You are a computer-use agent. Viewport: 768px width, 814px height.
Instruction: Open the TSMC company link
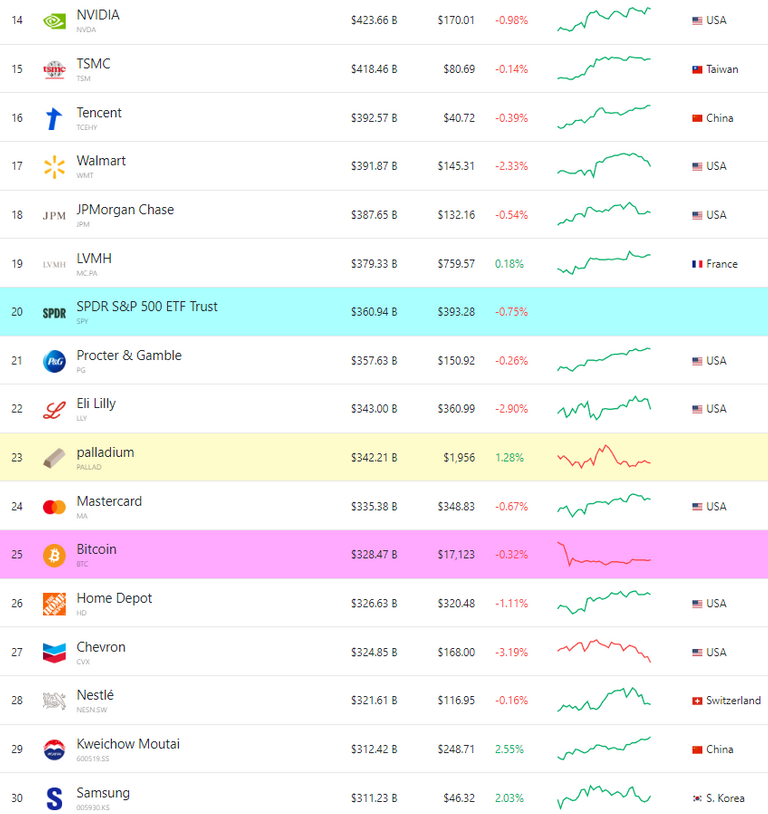coord(93,64)
